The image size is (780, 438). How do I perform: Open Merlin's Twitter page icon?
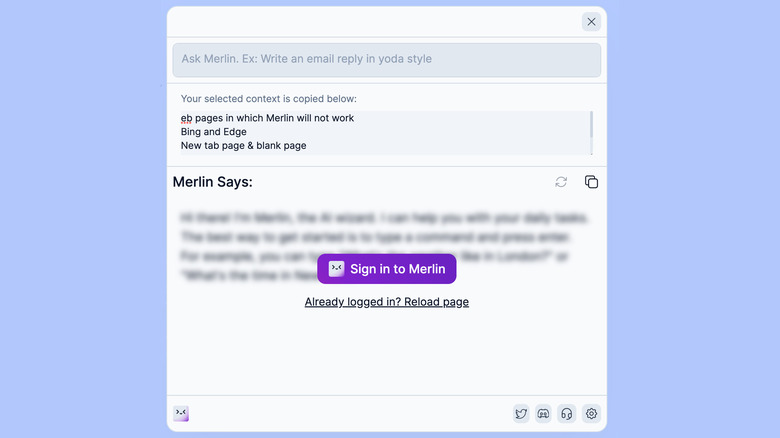pos(521,414)
